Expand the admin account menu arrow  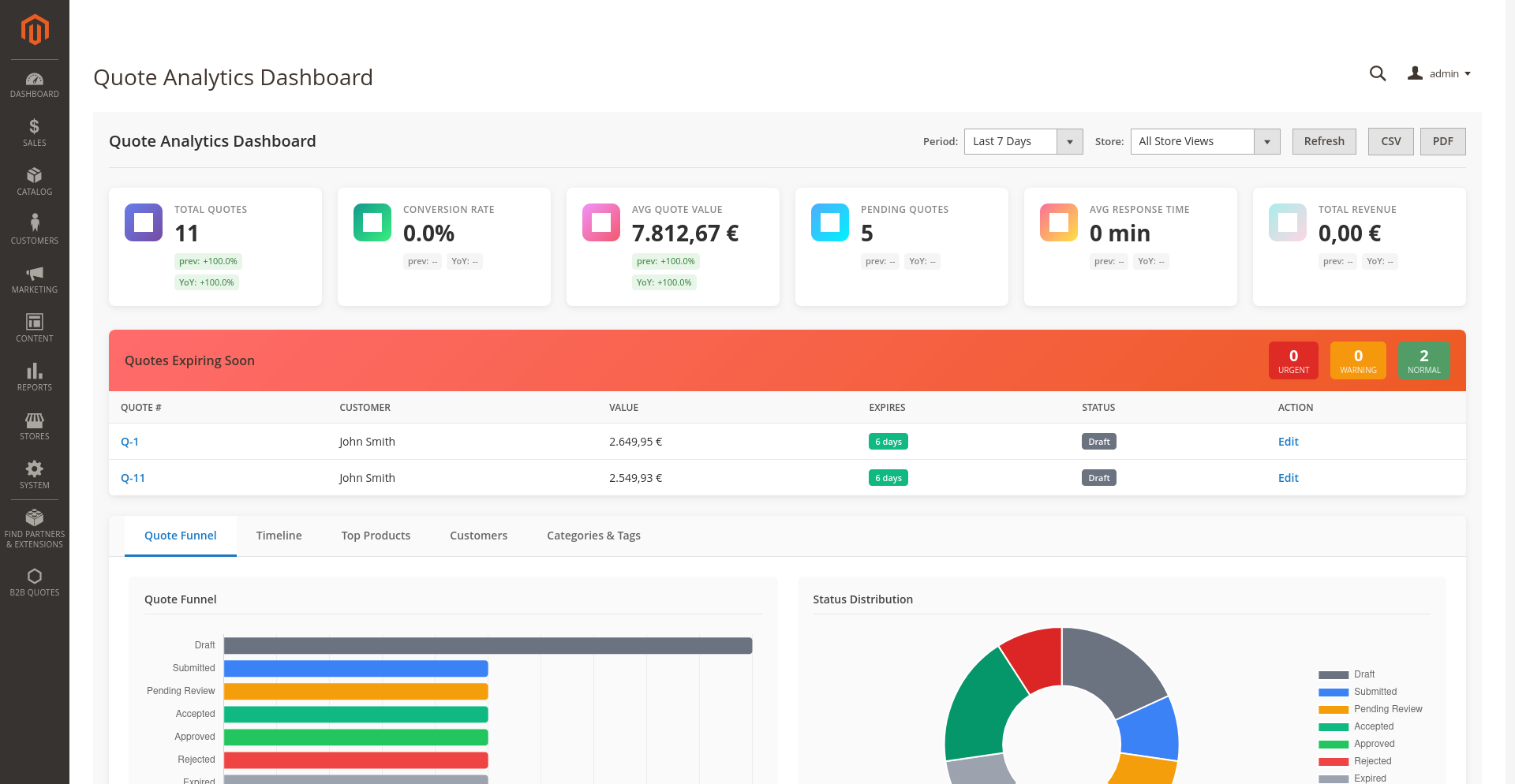(x=1468, y=74)
